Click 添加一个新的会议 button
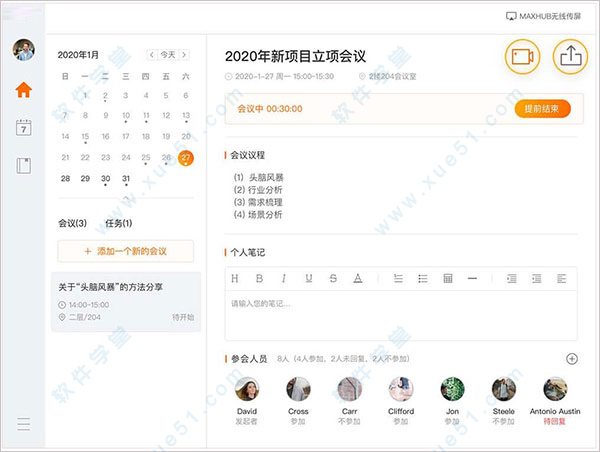Viewport: 600px width, 452px height. coord(126,251)
